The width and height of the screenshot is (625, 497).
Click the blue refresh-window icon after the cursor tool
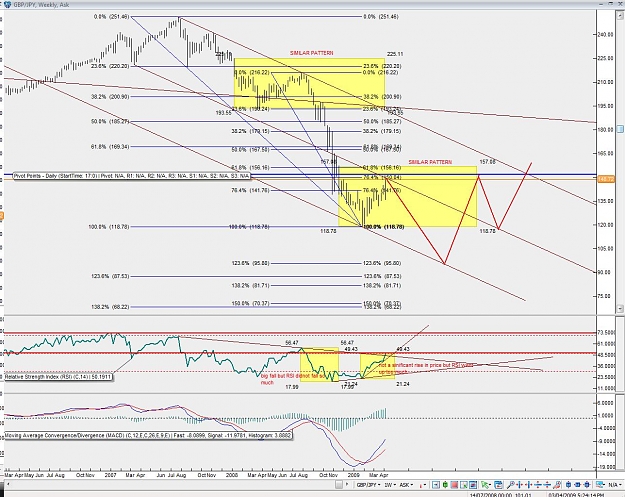498,485
